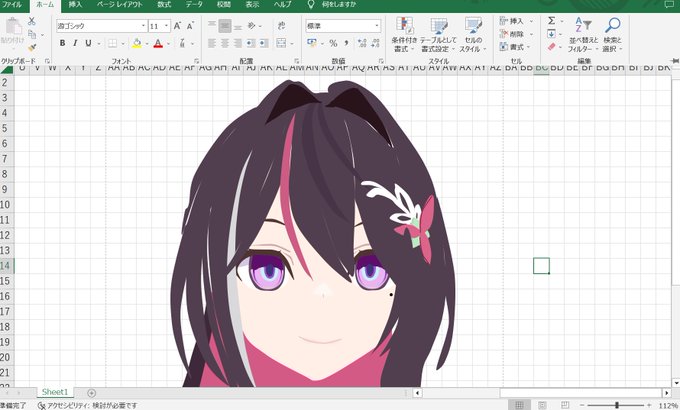Select the Sheet1 worksheet tab

click(x=55, y=392)
